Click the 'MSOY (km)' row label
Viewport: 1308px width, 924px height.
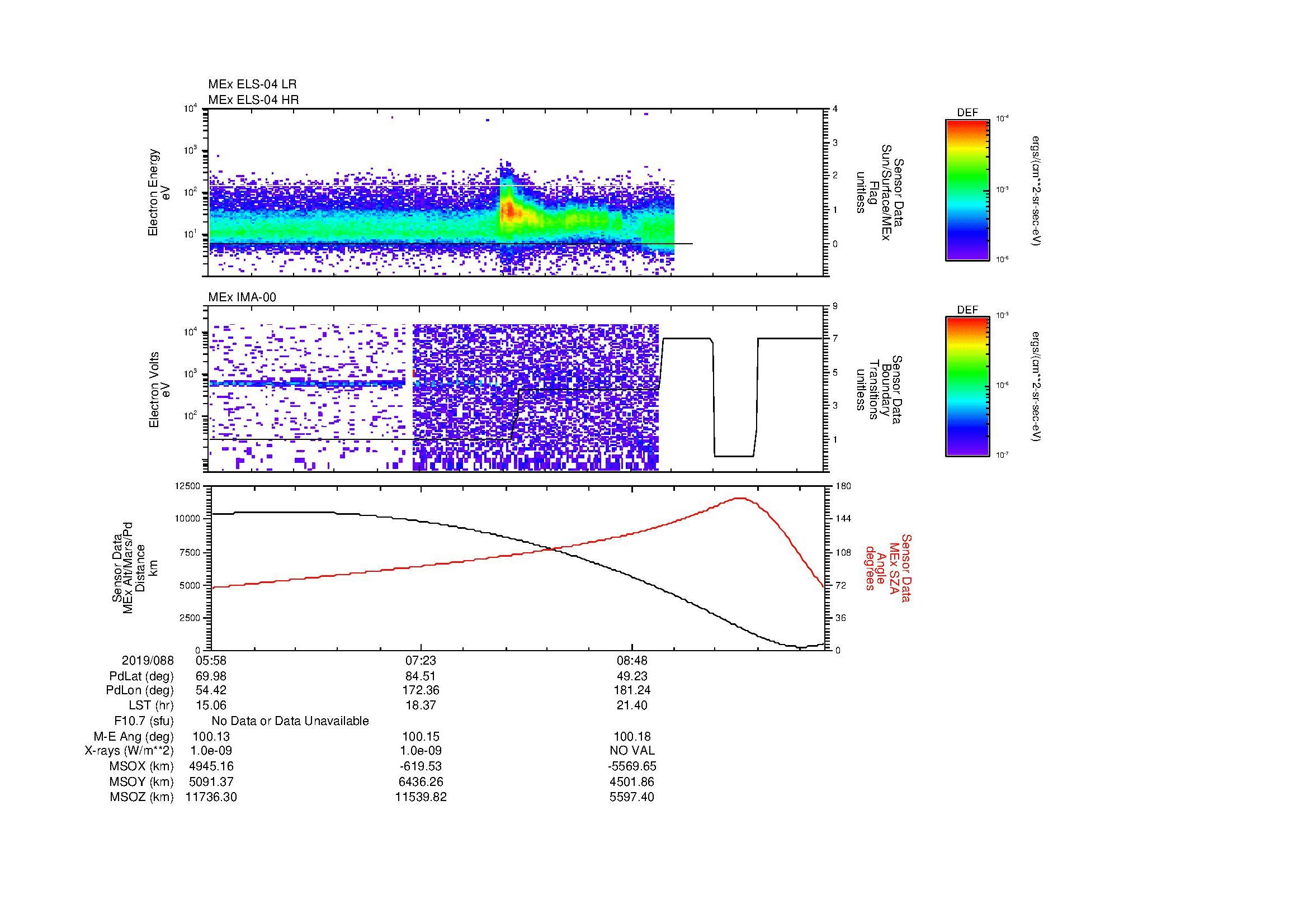point(141,781)
